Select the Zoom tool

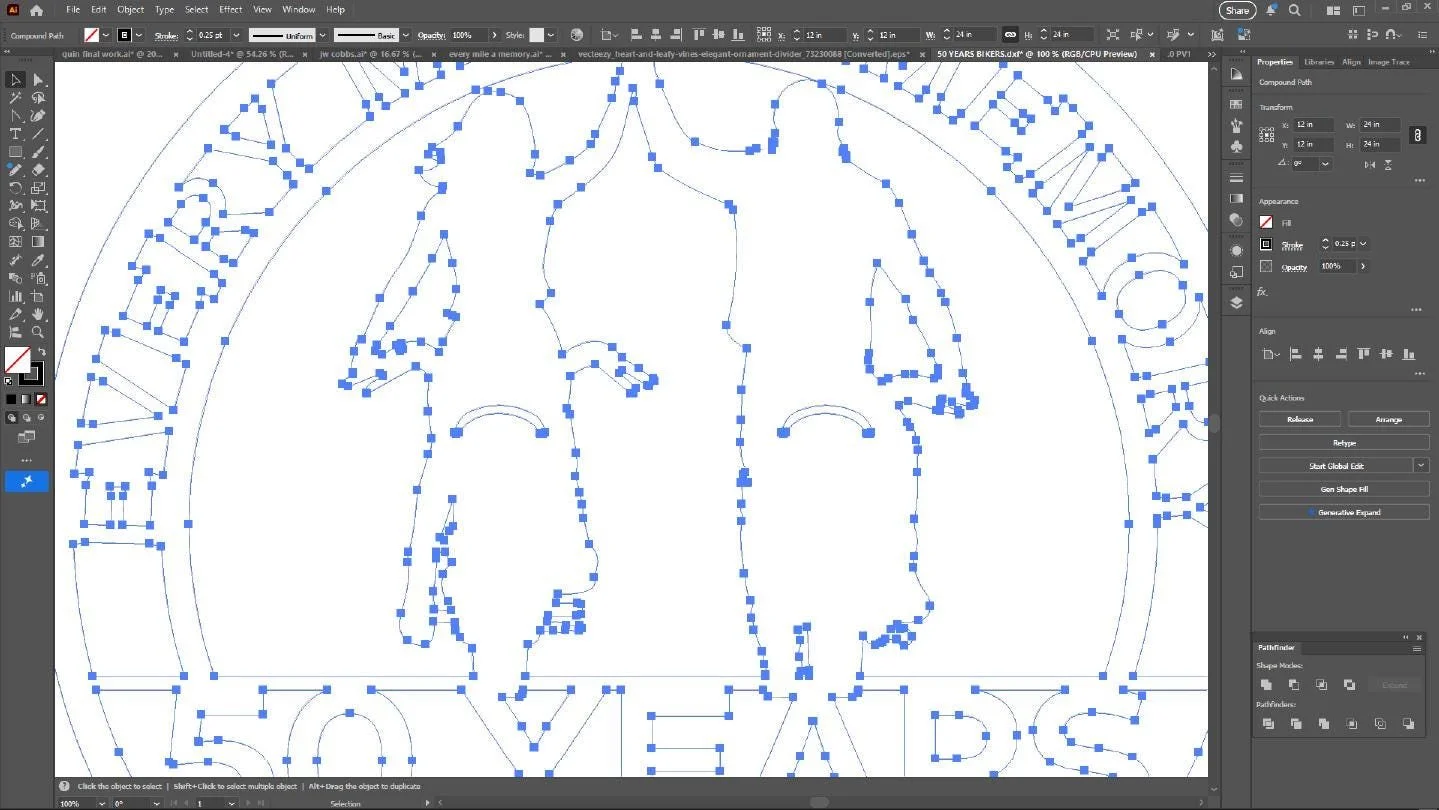click(x=38, y=332)
